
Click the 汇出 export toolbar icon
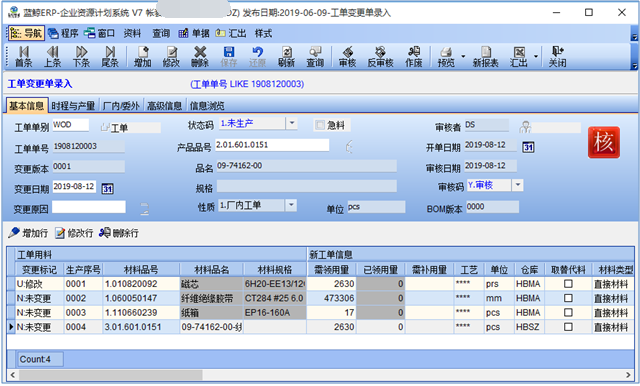(519, 56)
